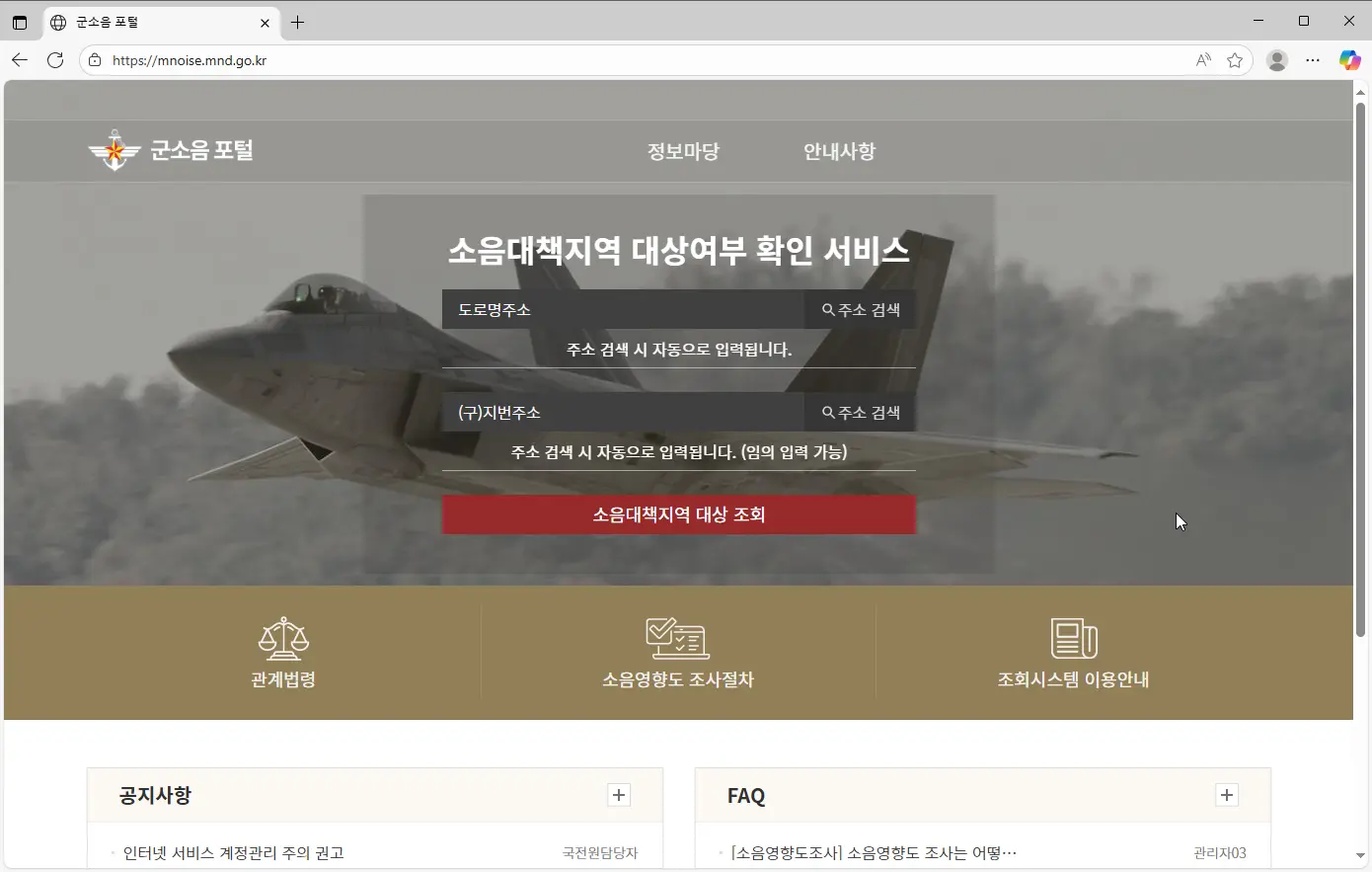This screenshot has height=872, width=1372.
Task: Click 주소 검색 next to (구)지번주소
Action: [x=861, y=412]
